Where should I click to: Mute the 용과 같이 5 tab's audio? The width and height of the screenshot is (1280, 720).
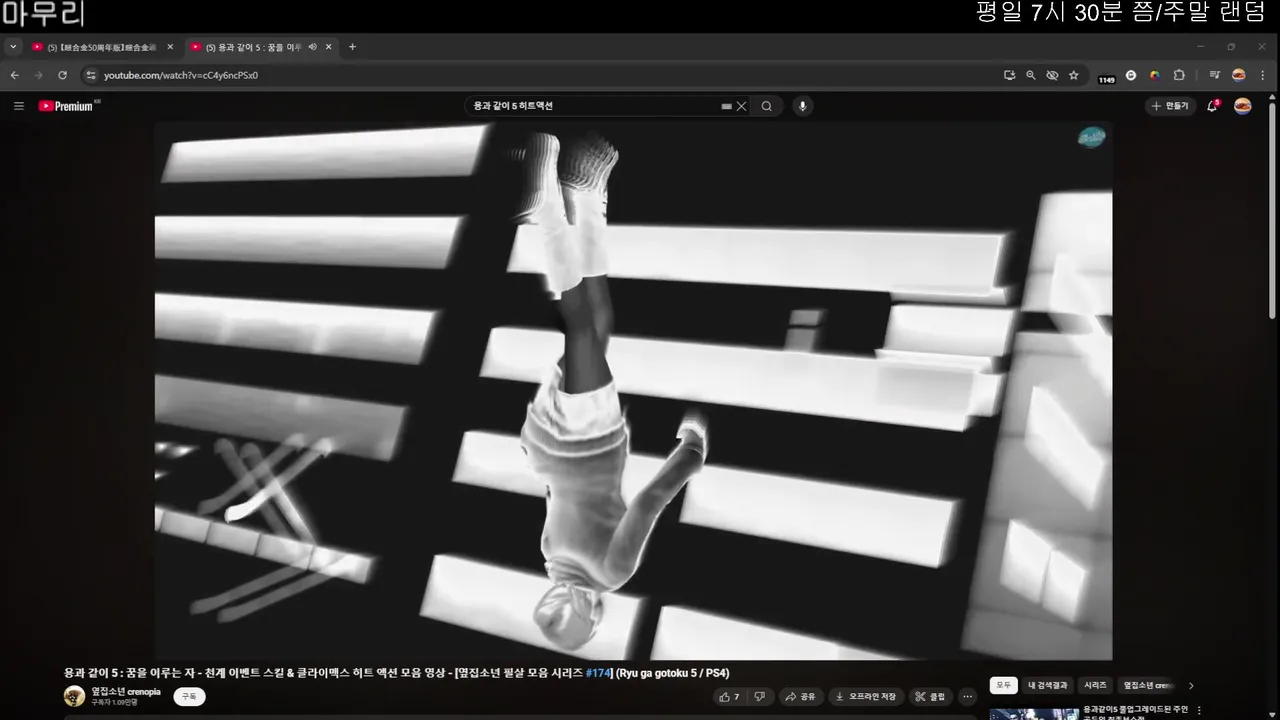pos(313,47)
